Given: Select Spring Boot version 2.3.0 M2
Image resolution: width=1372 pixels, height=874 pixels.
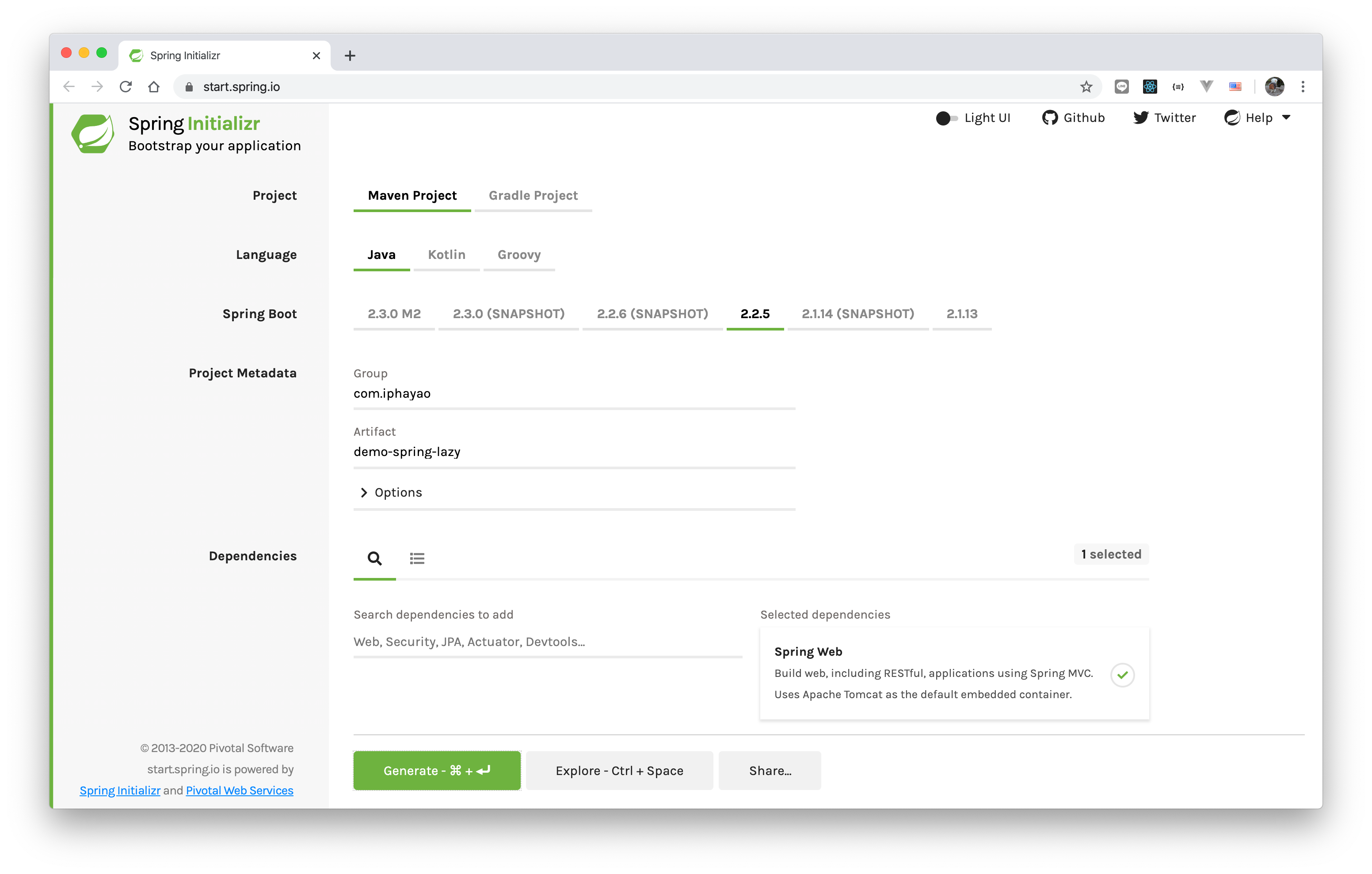Looking at the screenshot, I should pyautogui.click(x=394, y=313).
